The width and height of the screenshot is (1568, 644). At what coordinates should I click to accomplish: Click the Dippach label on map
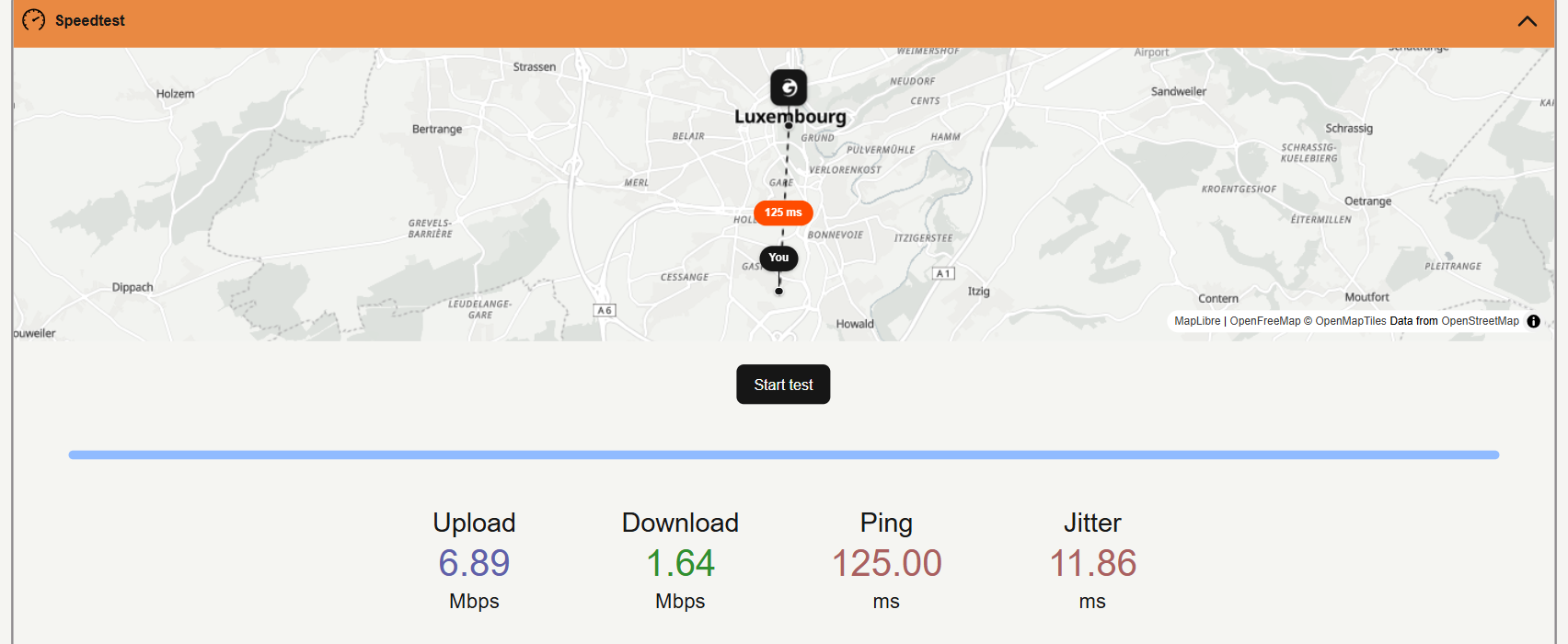click(x=133, y=287)
